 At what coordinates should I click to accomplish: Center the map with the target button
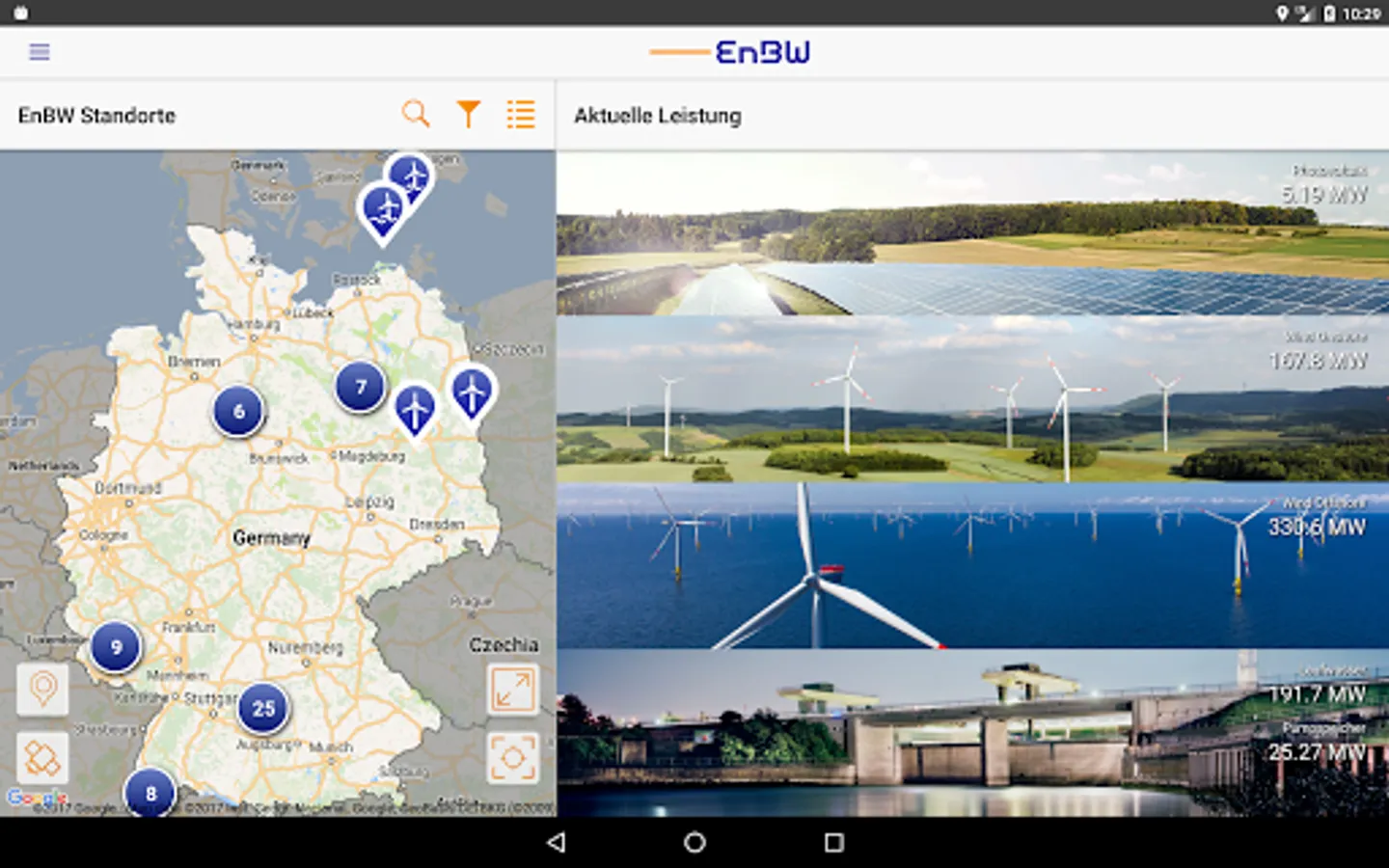(512, 758)
